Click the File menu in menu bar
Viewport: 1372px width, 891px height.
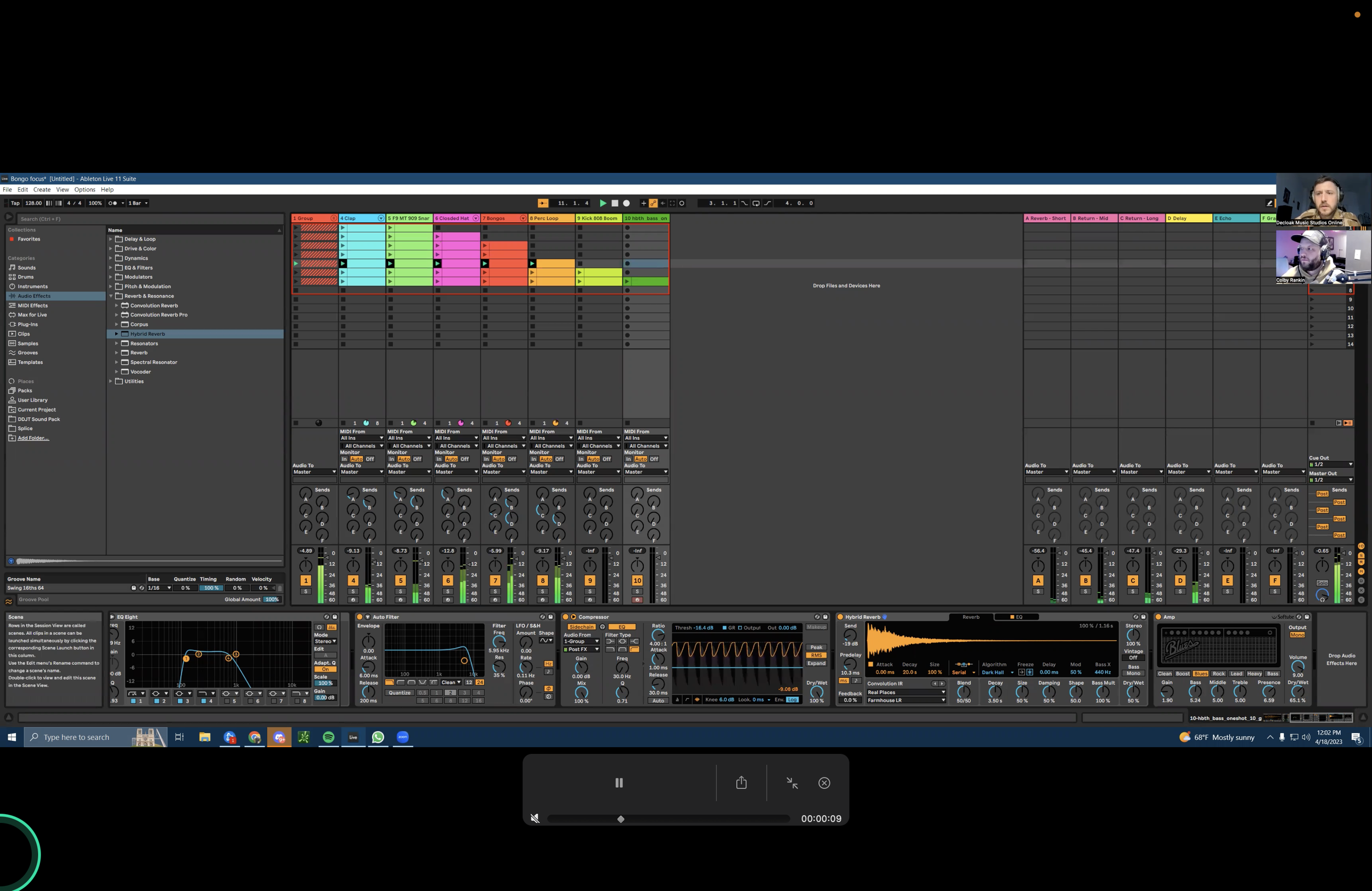9,190
